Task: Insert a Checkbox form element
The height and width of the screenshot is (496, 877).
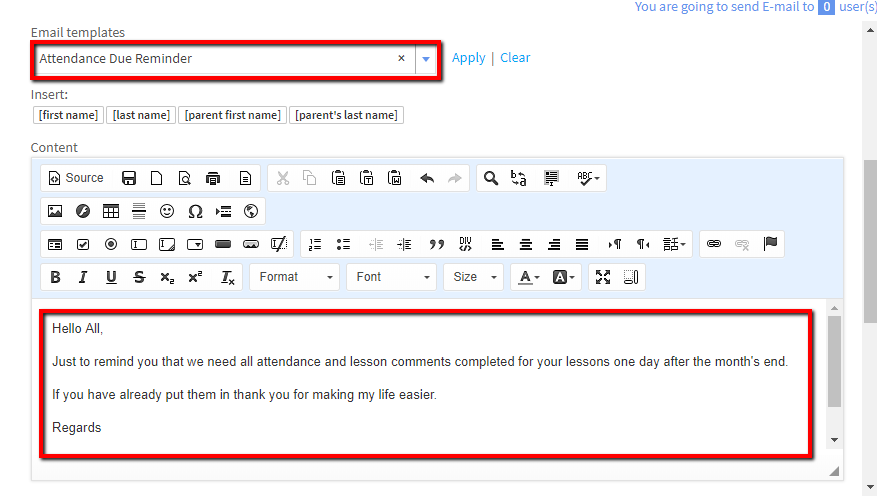Action: click(83, 244)
